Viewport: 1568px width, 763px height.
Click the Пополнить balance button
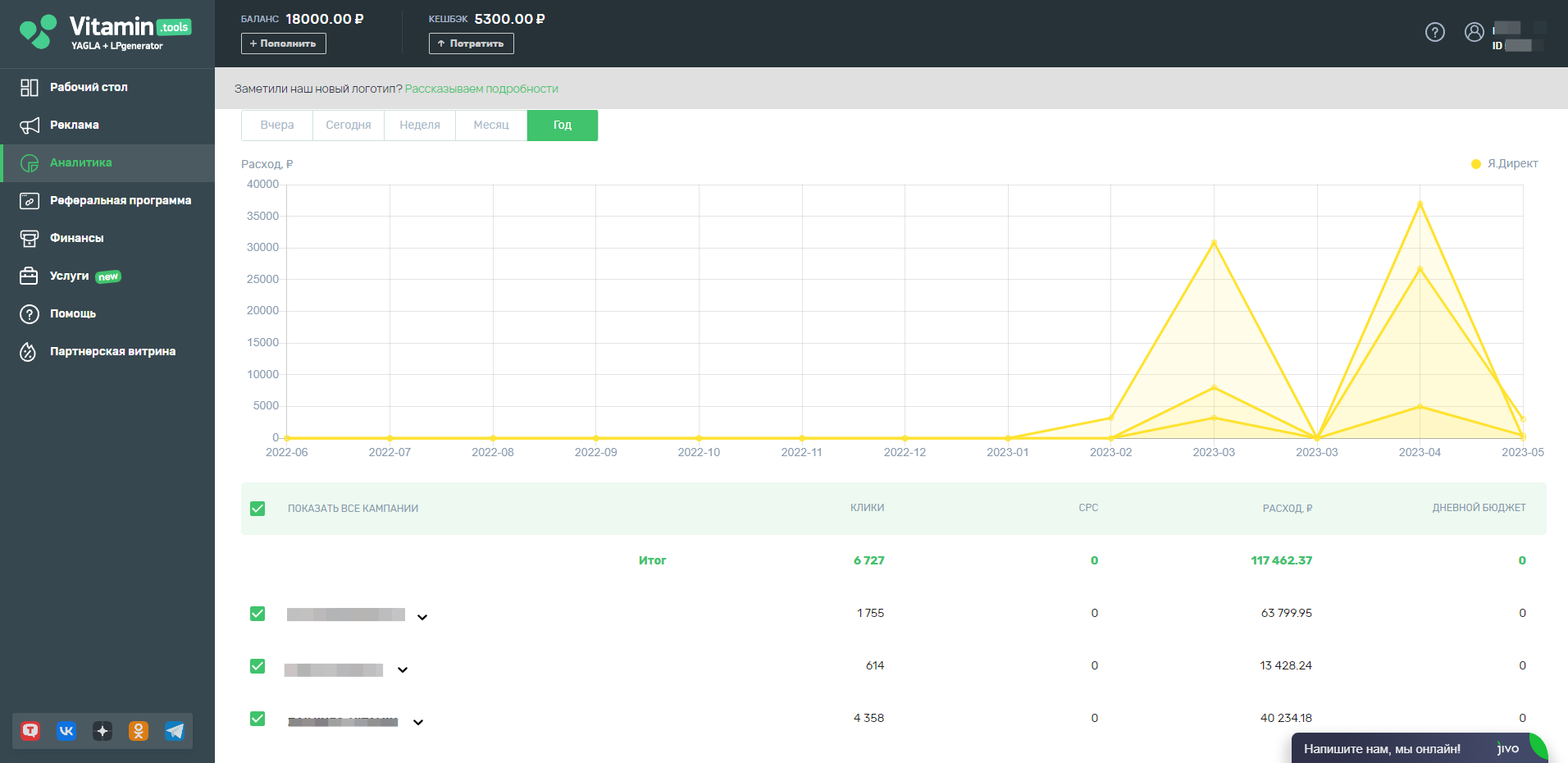284,43
